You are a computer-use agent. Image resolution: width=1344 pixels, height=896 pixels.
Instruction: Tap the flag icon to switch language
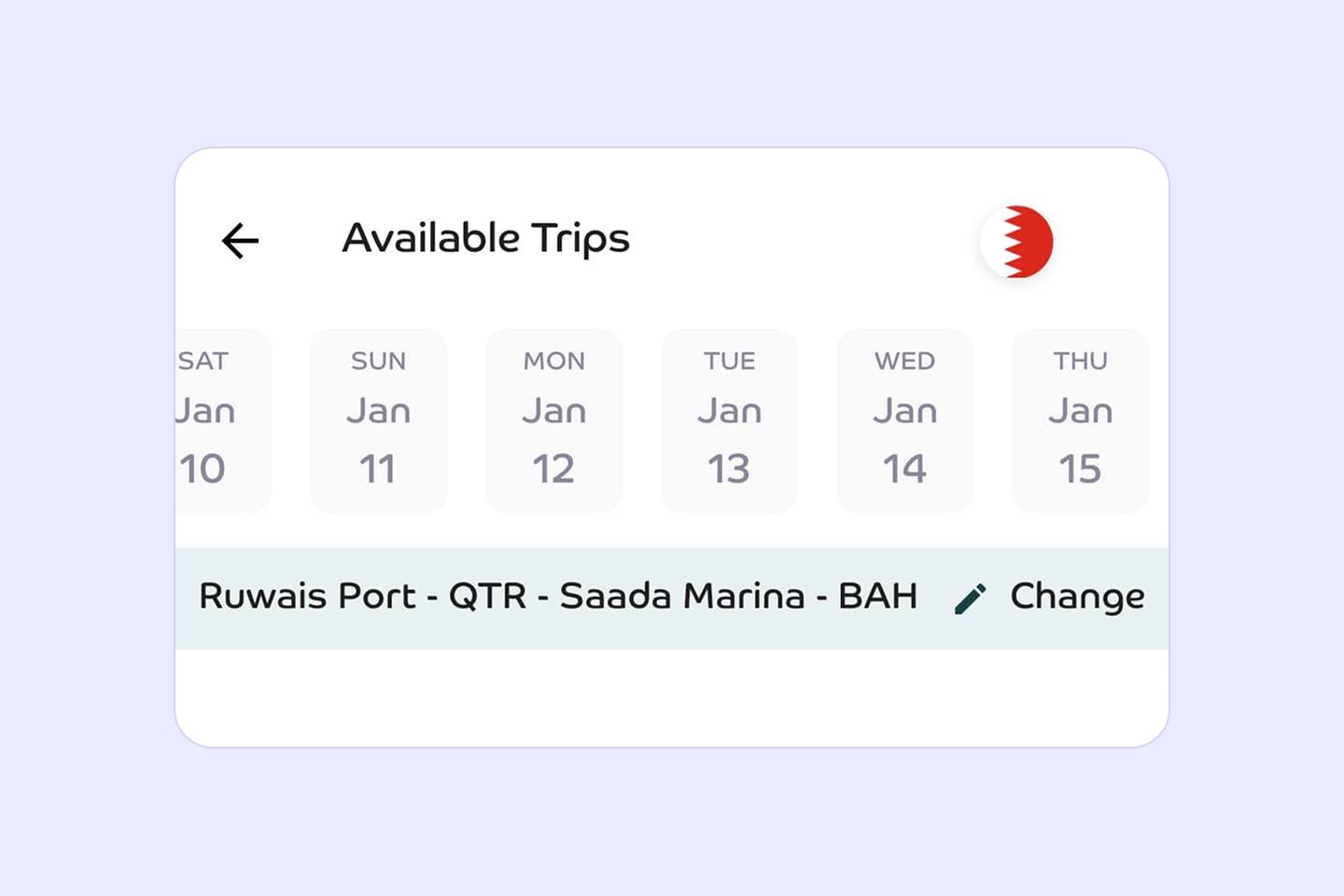pos(1017,241)
